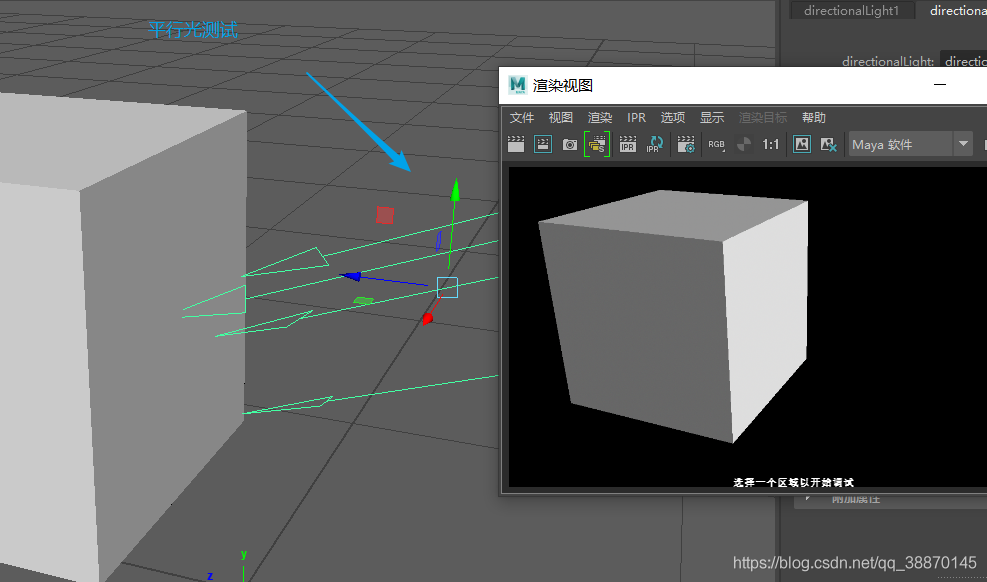Click the green plane handle of the manipulator
Image resolution: width=987 pixels, height=582 pixels.
click(364, 301)
